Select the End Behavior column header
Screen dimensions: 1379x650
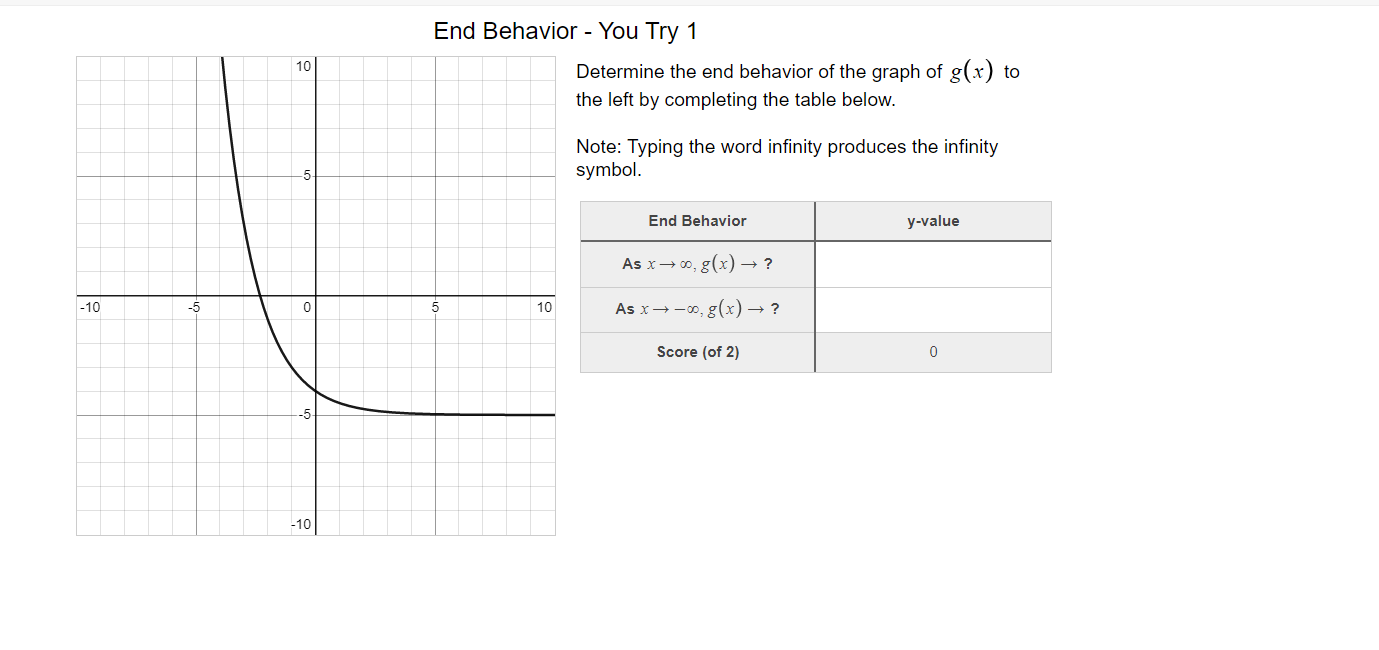click(x=696, y=220)
